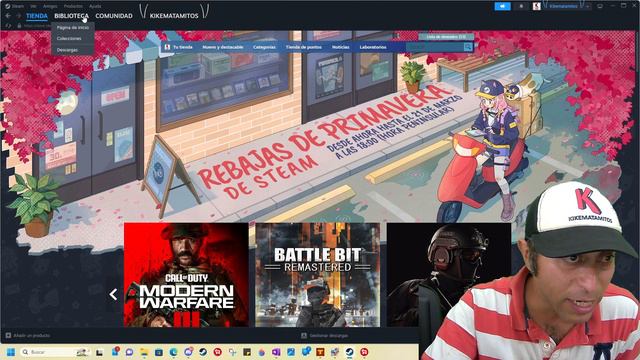Click Añadir un producto
The image size is (640, 360).
coord(28,336)
